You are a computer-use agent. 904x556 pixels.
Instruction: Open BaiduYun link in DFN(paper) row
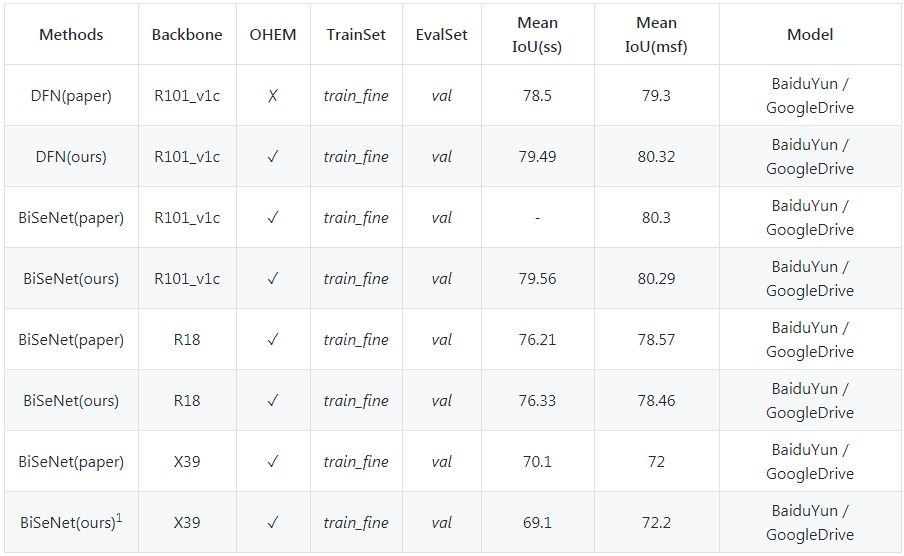[804, 84]
